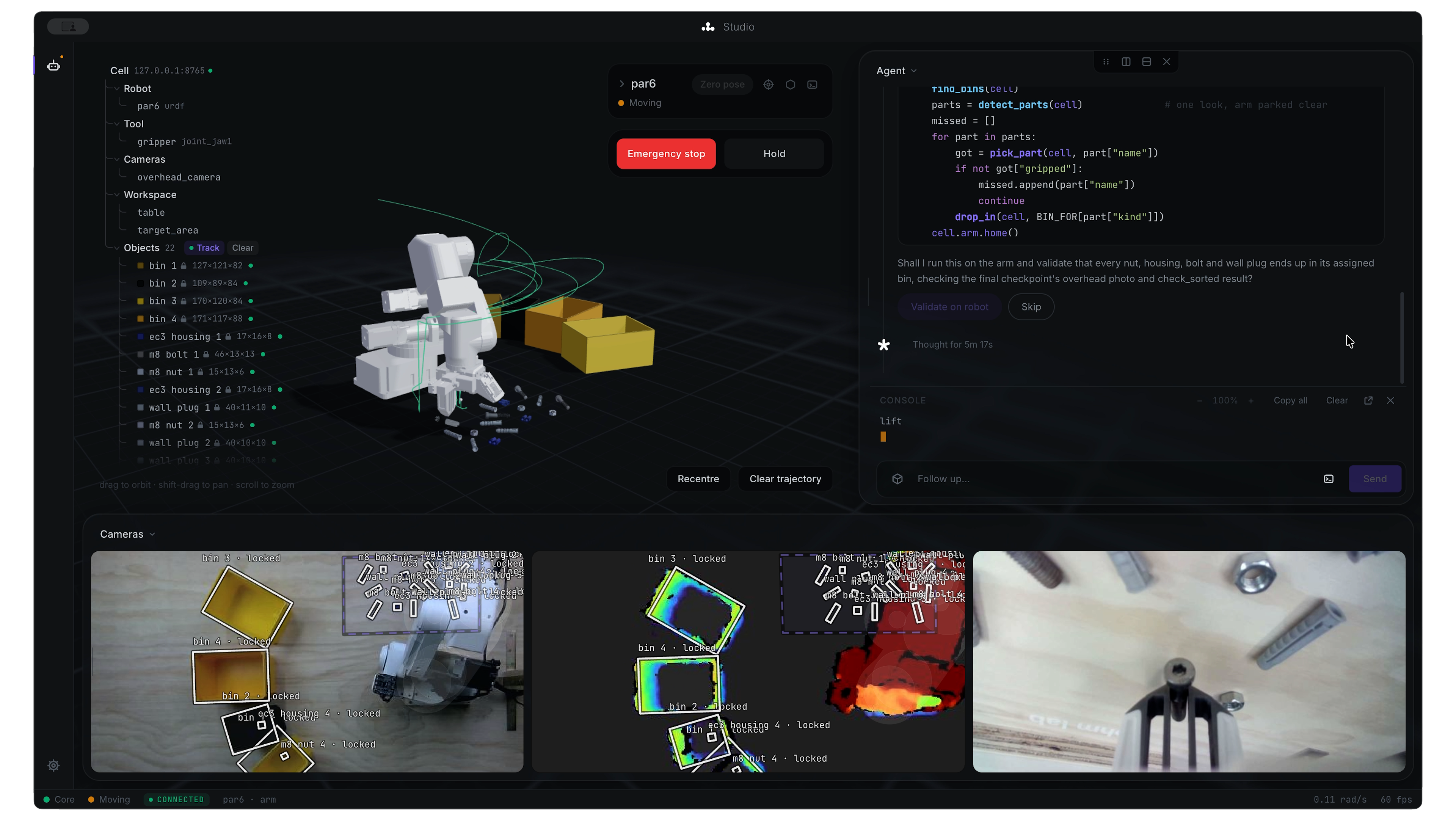Open the robot agent sidebar icon
1456x819 pixels.
[54, 66]
